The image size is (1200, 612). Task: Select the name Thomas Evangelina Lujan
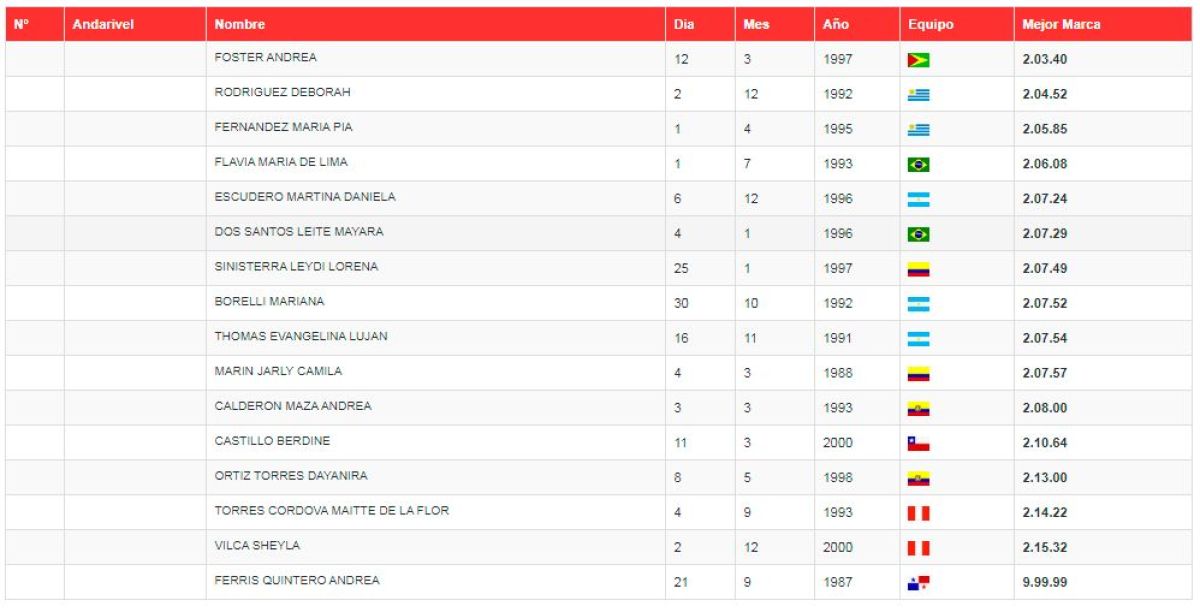pos(301,336)
